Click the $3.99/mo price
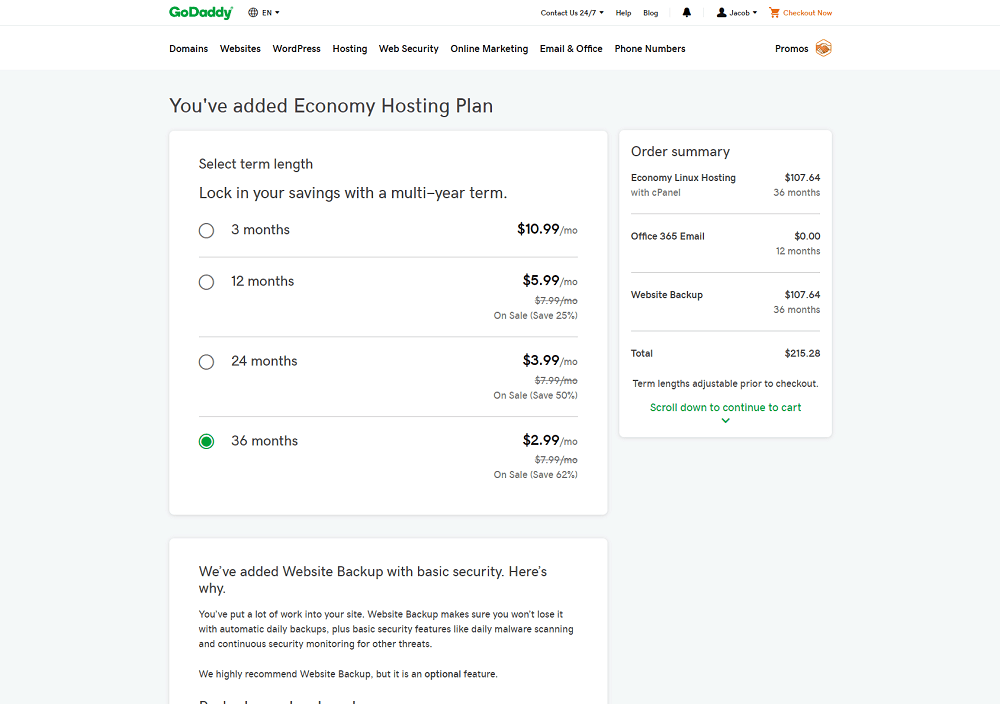 (x=550, y=360)
